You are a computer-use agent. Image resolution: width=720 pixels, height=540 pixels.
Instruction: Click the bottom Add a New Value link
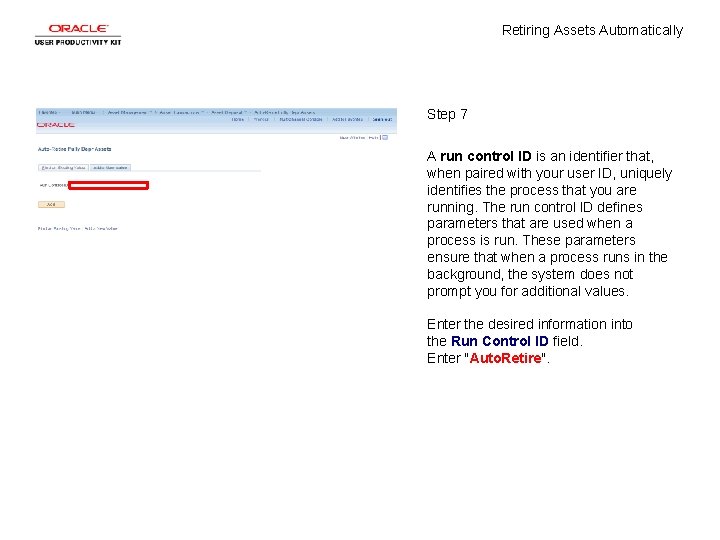101,229
